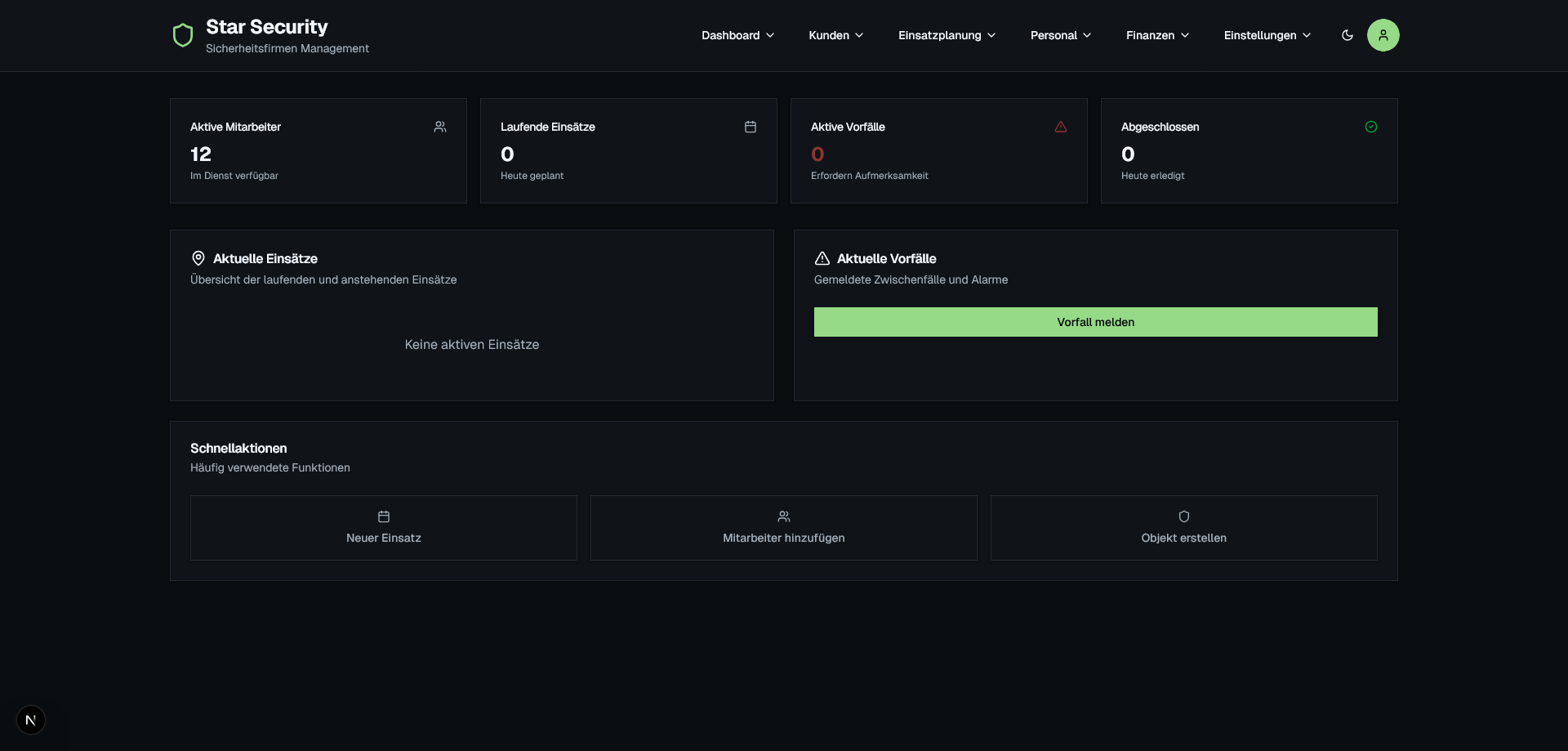The image size is (1568, 751).
Task: Click the calendar icon above Neuer Einsatz
Action: coord(383,516)
